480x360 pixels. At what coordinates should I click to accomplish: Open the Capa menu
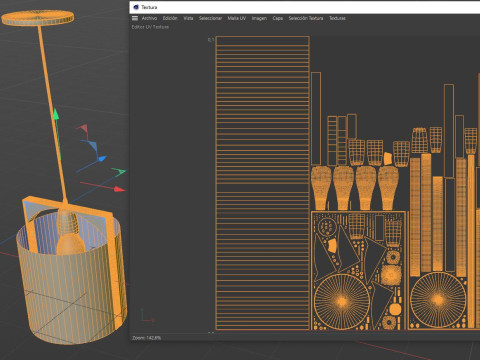coord(278,18)
